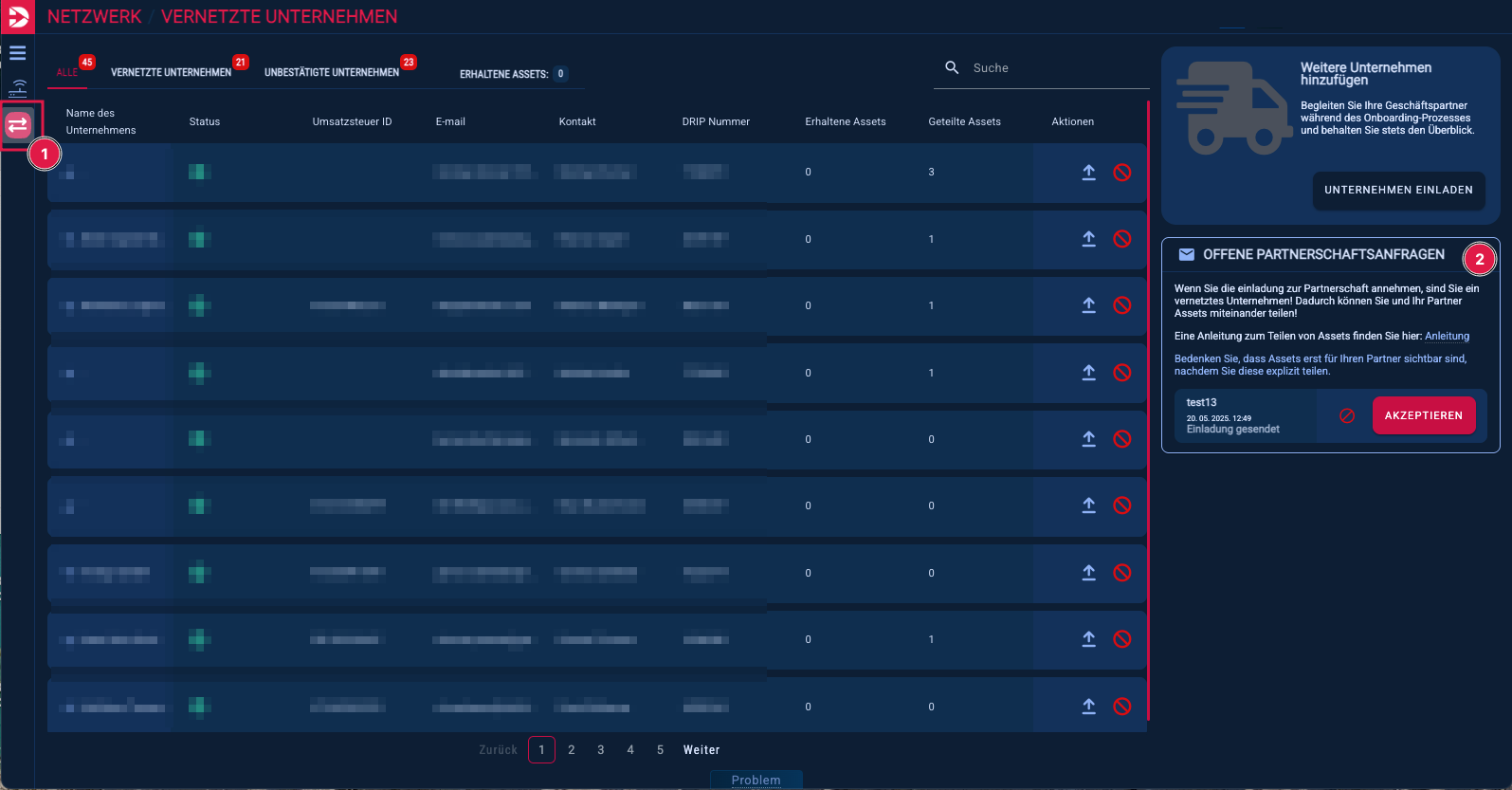Click red block icon in last row
Screen dimensions: 1512x790
click(x=1121, y=707)
